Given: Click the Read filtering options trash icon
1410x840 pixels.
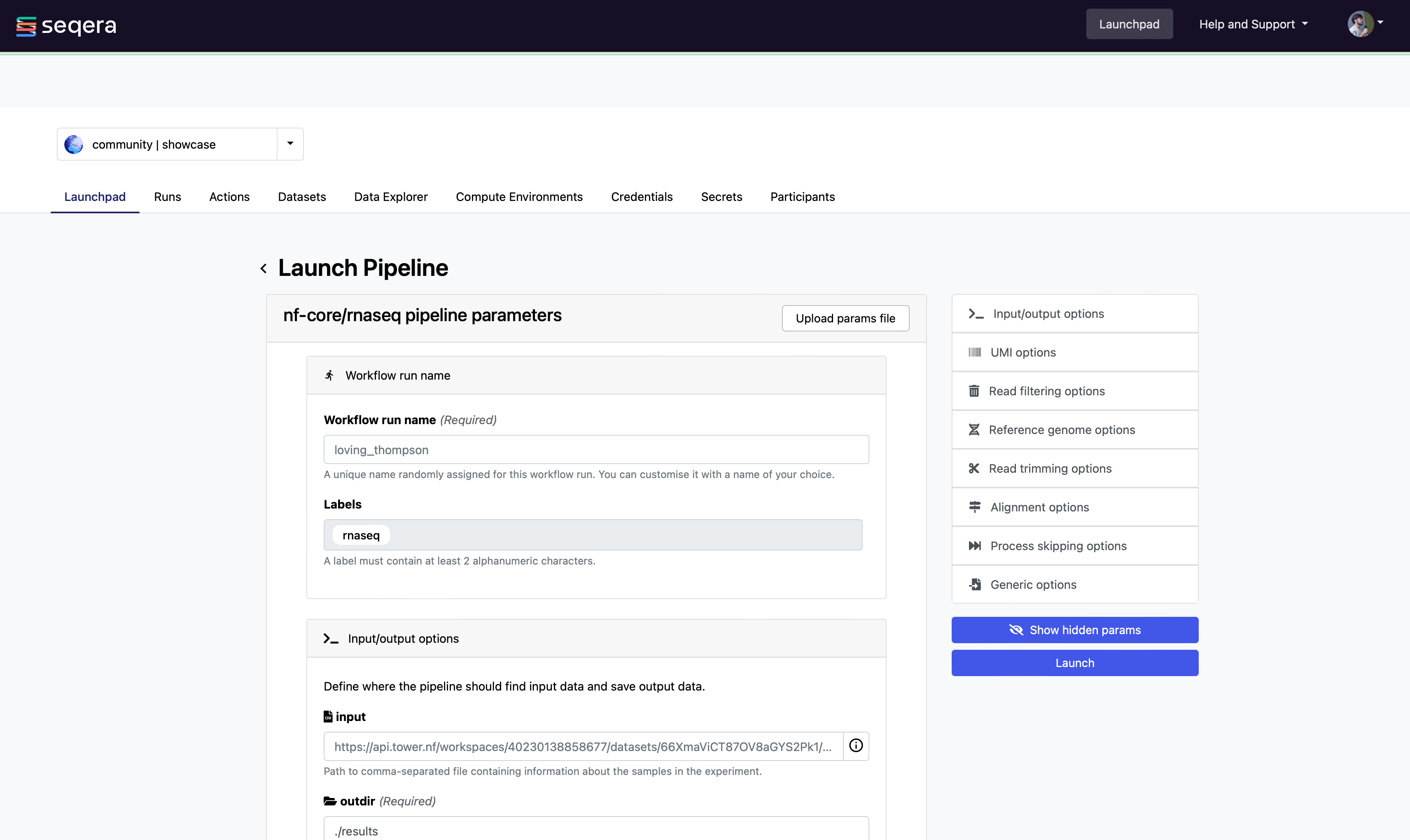Looking at the screenshot, I should click(974, 391).
